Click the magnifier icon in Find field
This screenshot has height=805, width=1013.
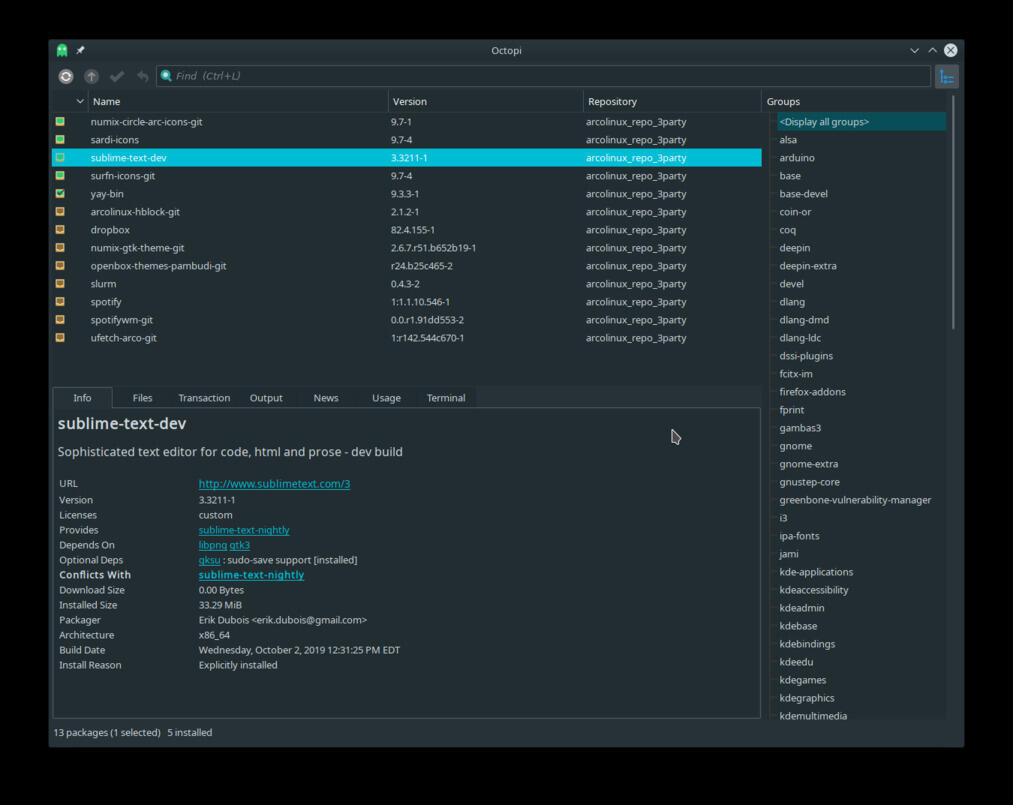[166, 76]
